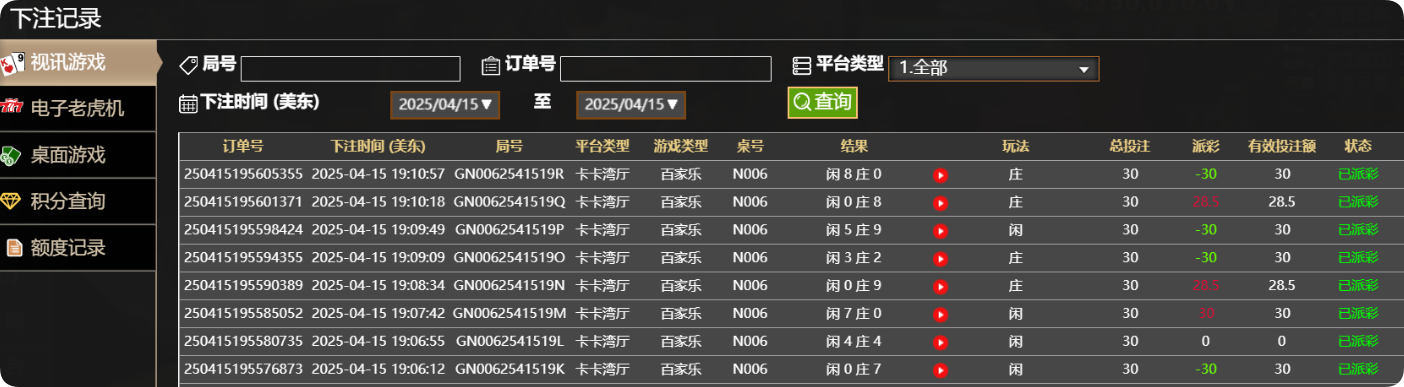Focus the 订单号 input field
This screenshot has height=387, width=1404.
click(x=666, y=68)
